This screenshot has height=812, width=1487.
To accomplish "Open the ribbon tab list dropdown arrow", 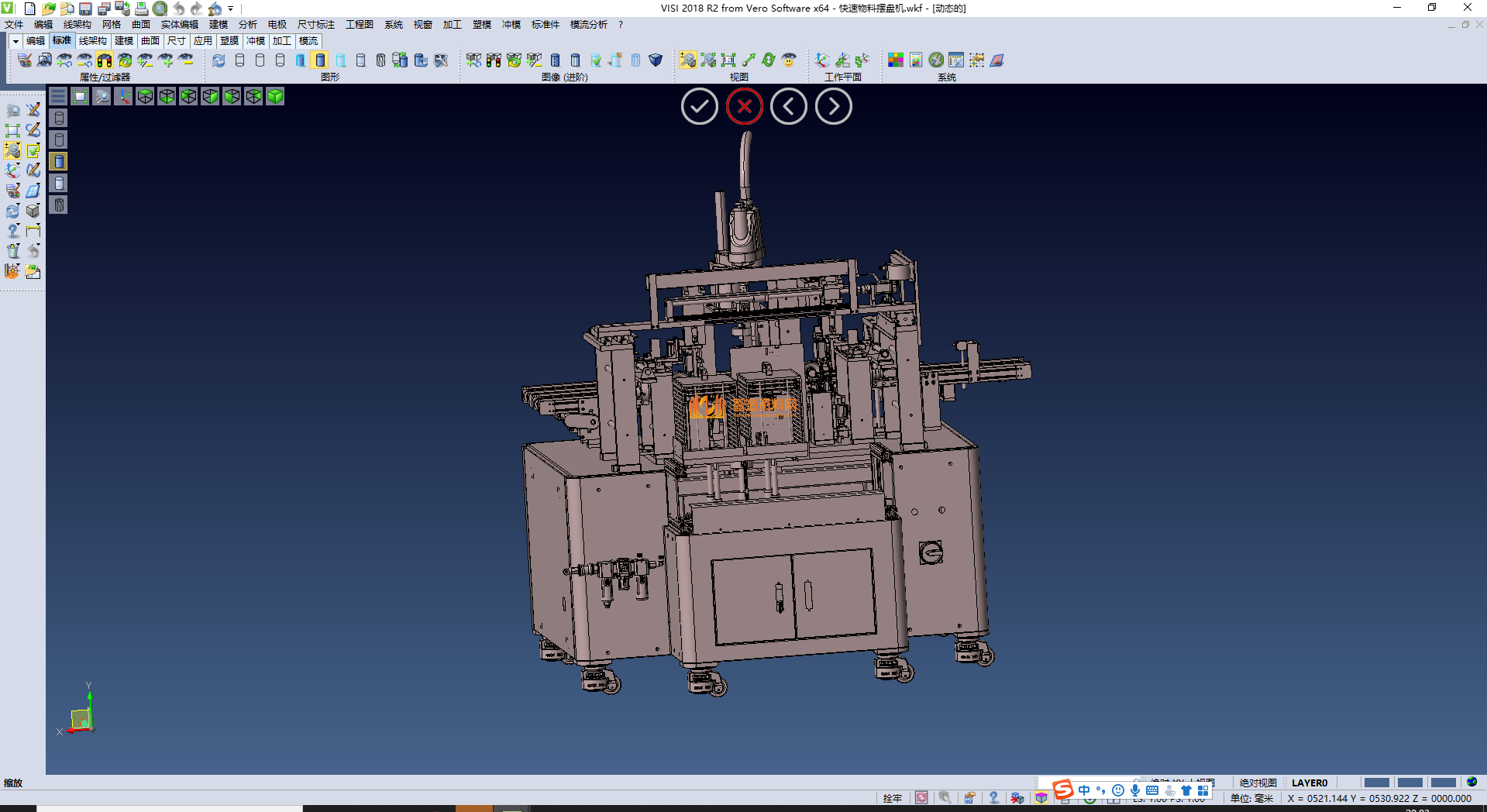I will click(x=15, y=41).
